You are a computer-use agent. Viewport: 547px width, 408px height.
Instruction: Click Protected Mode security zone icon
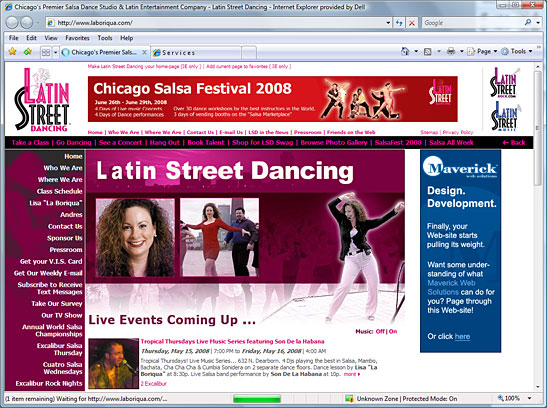click(349, 398)
